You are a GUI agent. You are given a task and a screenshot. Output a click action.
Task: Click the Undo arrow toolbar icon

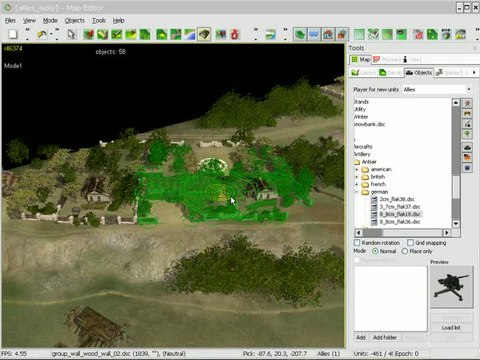coord(42,34)
